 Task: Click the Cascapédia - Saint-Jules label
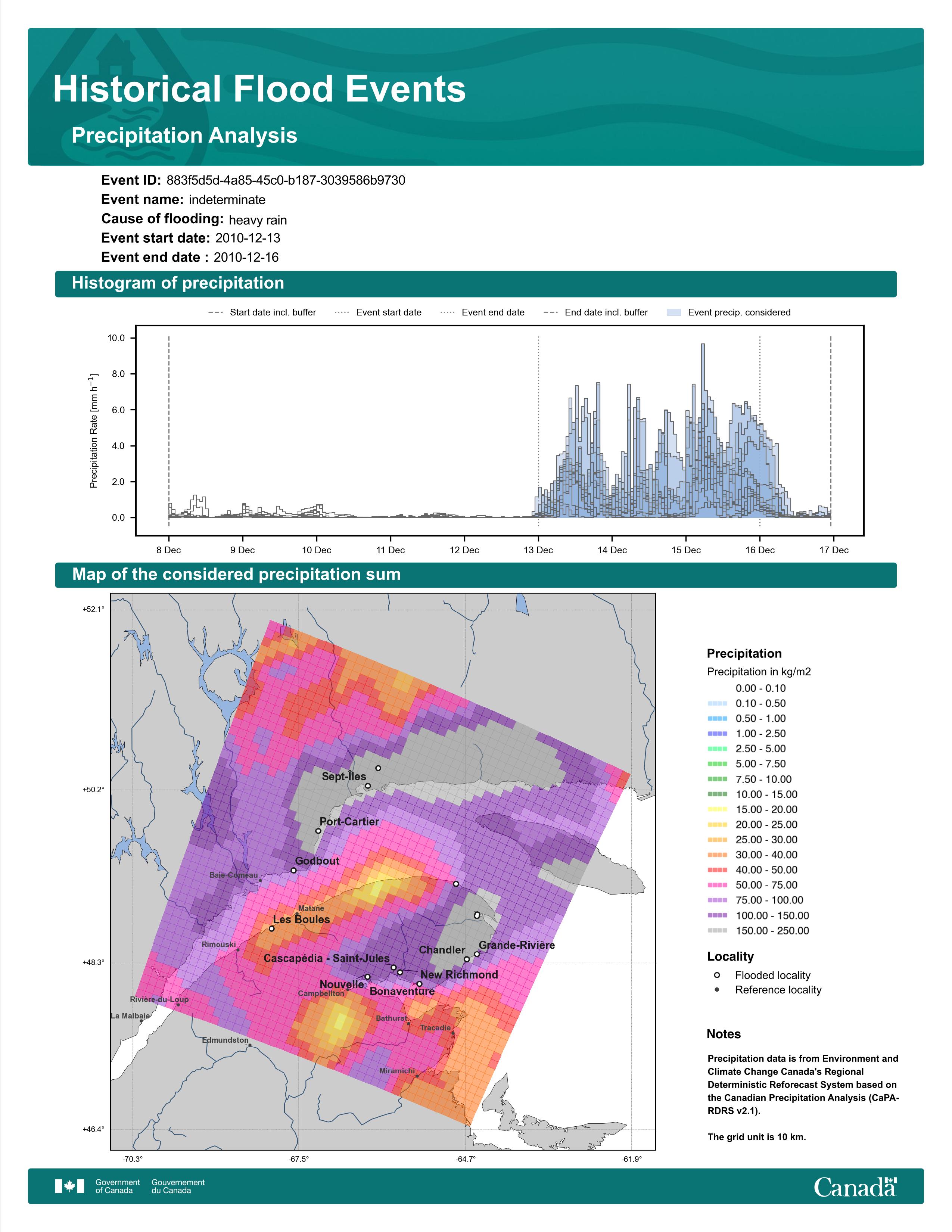[x=327, y=958]
